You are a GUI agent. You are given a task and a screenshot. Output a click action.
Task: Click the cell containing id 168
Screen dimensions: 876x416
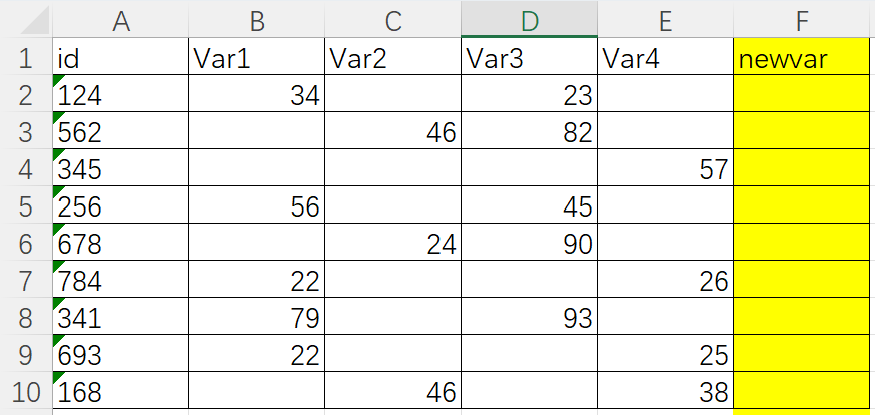tap(120, 391)
